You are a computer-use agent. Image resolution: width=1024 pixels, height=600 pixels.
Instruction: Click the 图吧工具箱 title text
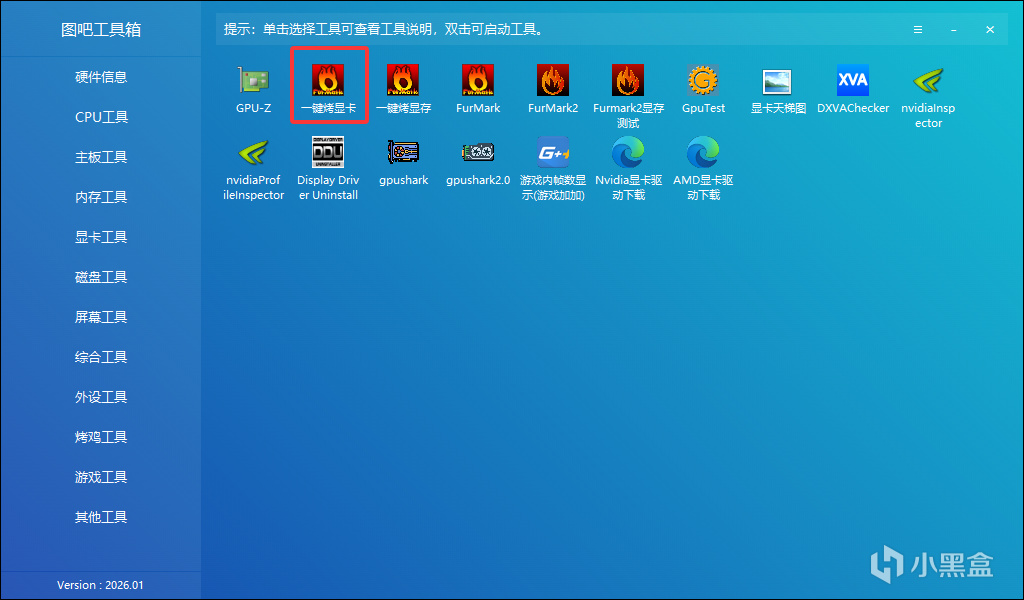[x=101, y=30]
